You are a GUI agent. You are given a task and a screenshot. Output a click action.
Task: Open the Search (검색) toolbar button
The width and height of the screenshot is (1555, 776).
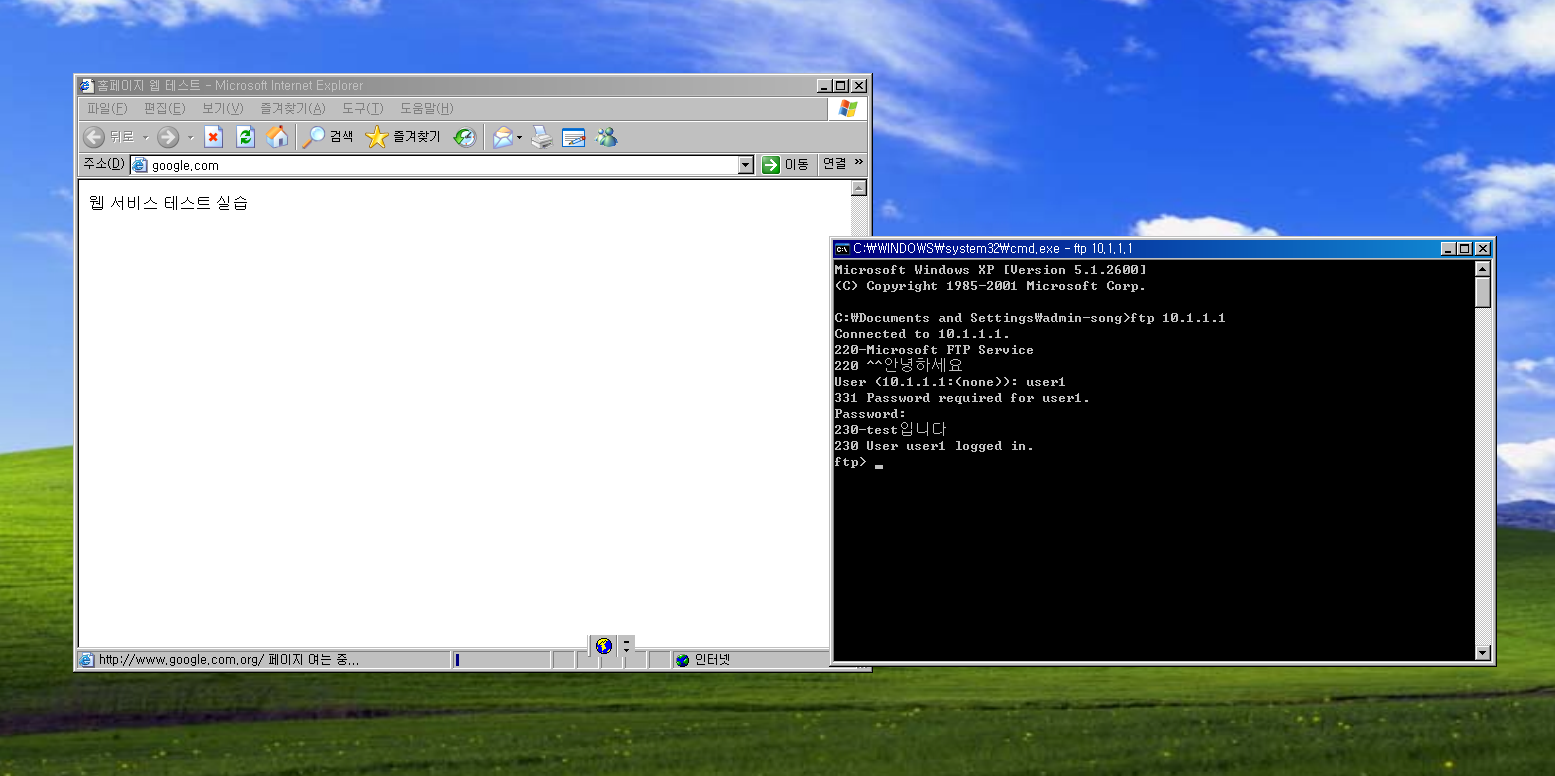[329, 137]
